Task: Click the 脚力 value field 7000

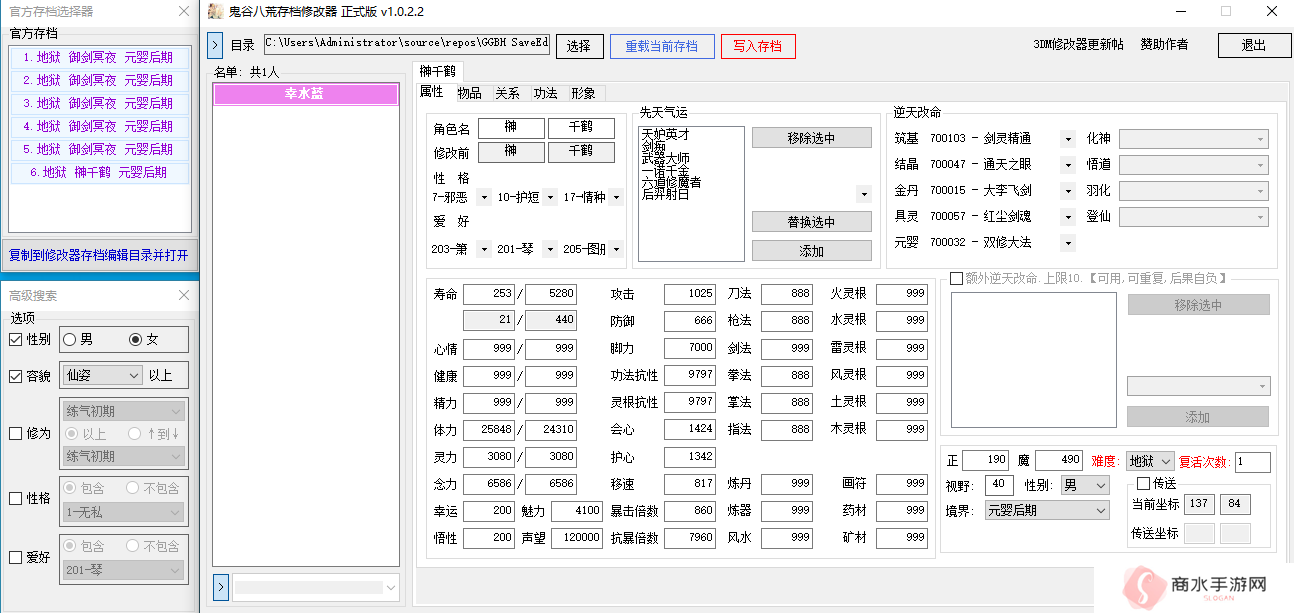Action: point(689,348)
